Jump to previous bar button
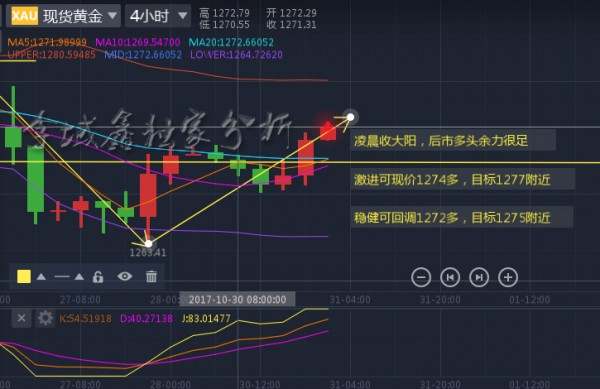The height and width of the screenshot is (389, 600). pos(450,277)
